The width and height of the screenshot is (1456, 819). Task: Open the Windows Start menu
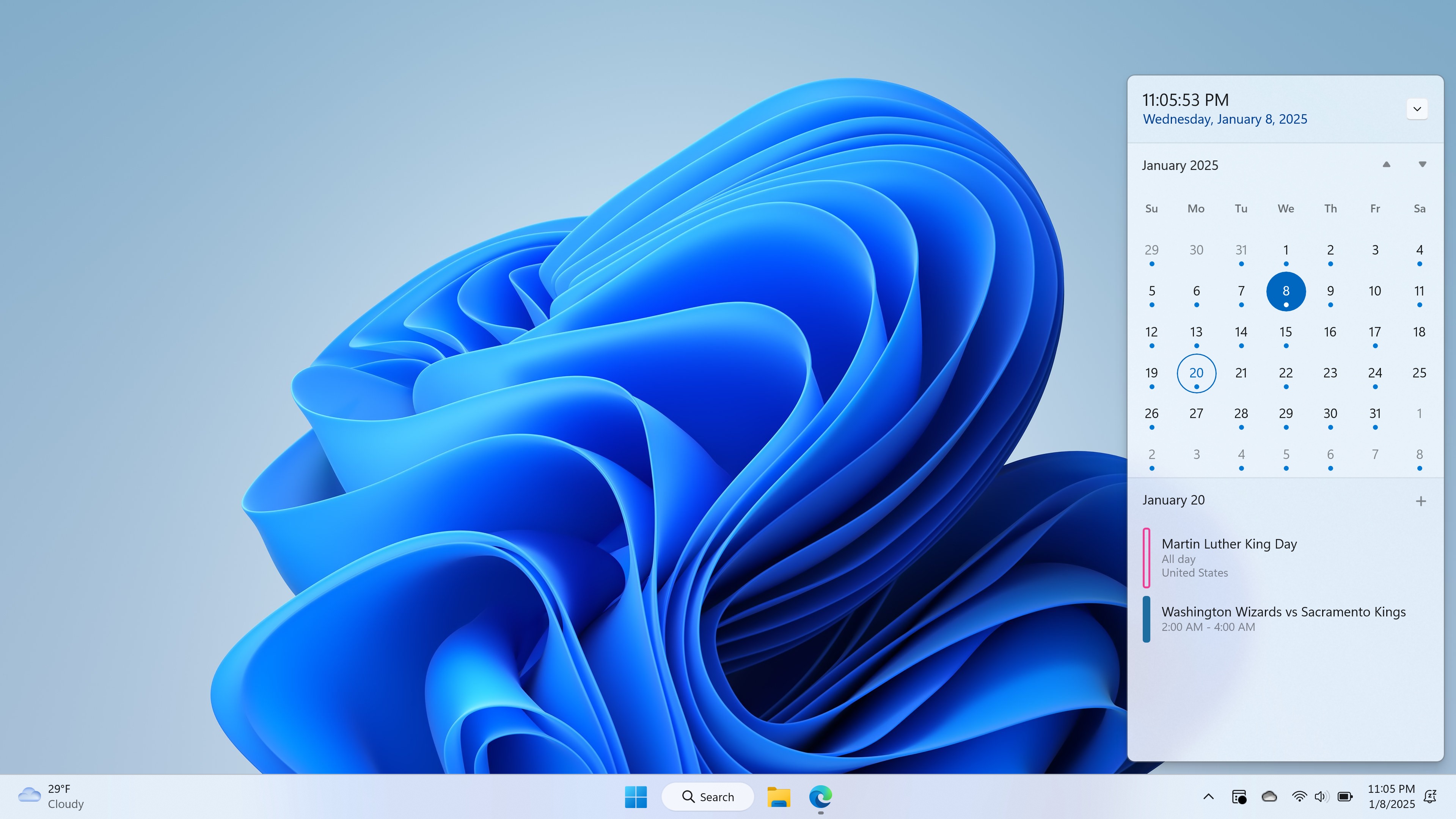[636, 797]
